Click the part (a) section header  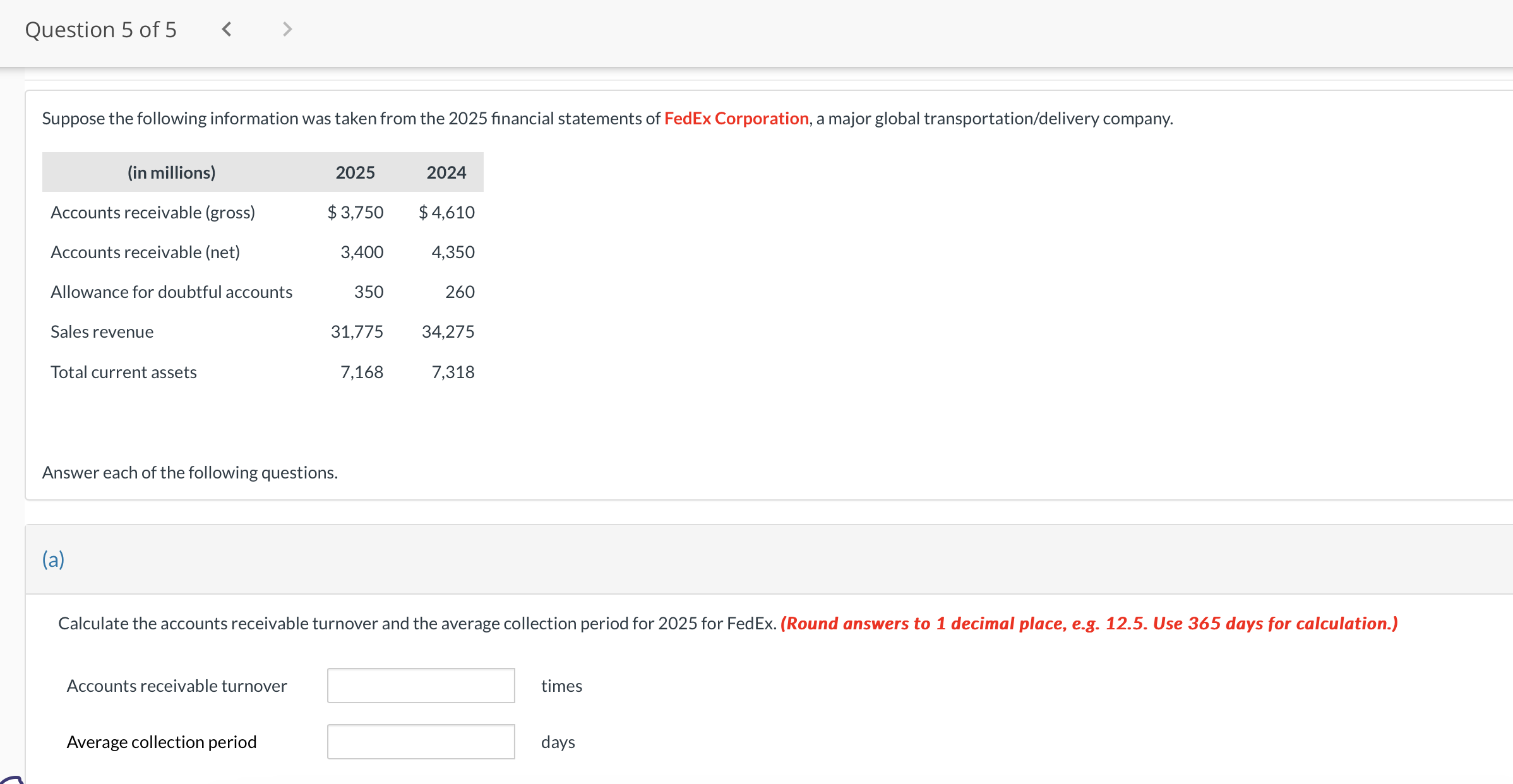[x=54, y=559]
